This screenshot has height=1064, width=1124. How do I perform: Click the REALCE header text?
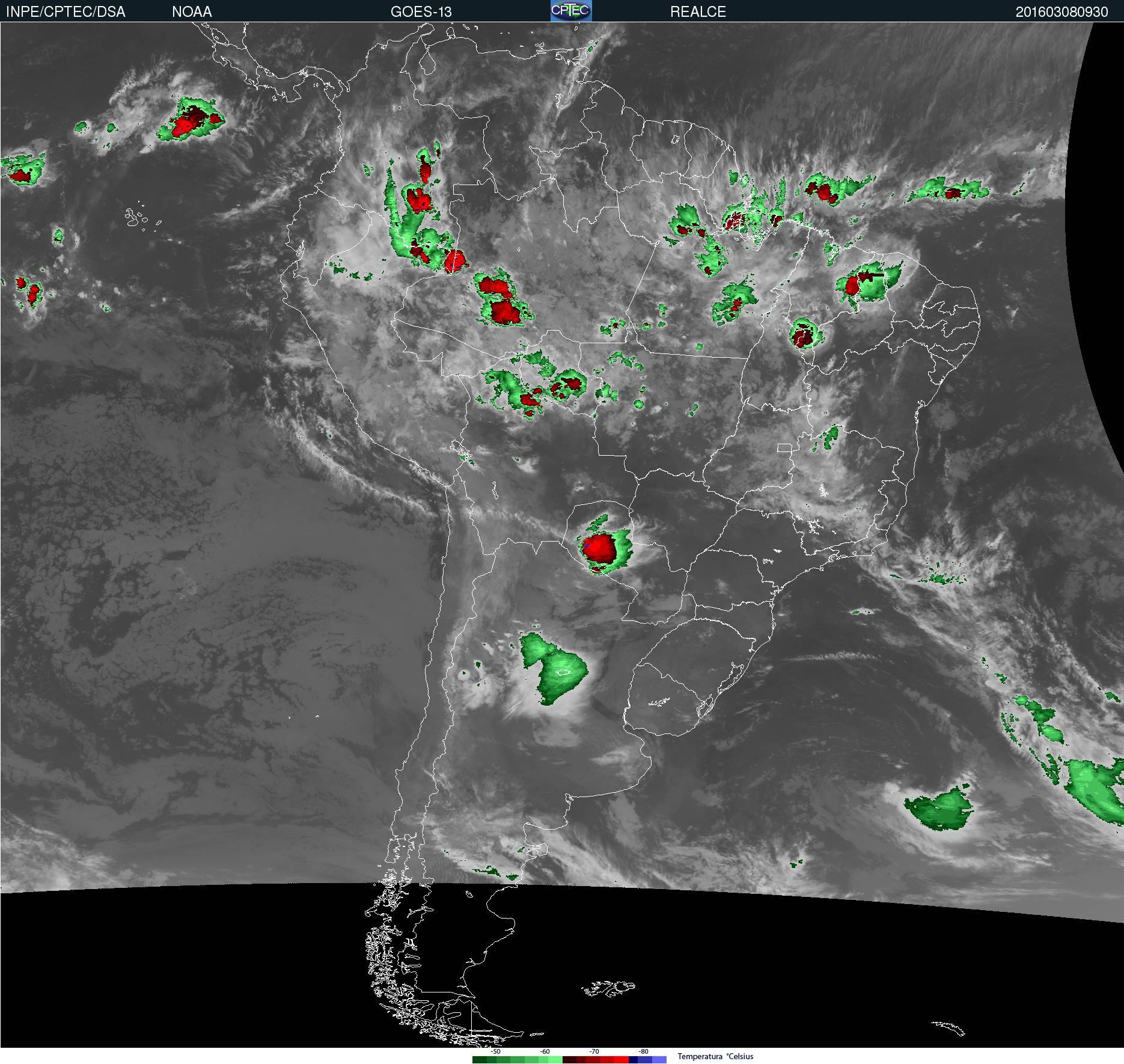698,12
